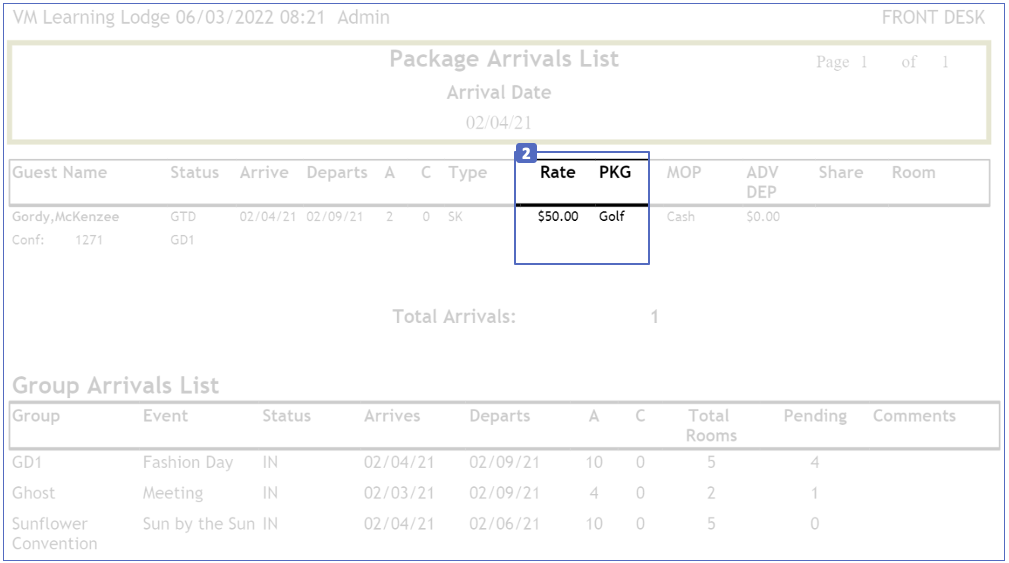
Task: Click the Package Arrivals List title
Action: point(504,59)
